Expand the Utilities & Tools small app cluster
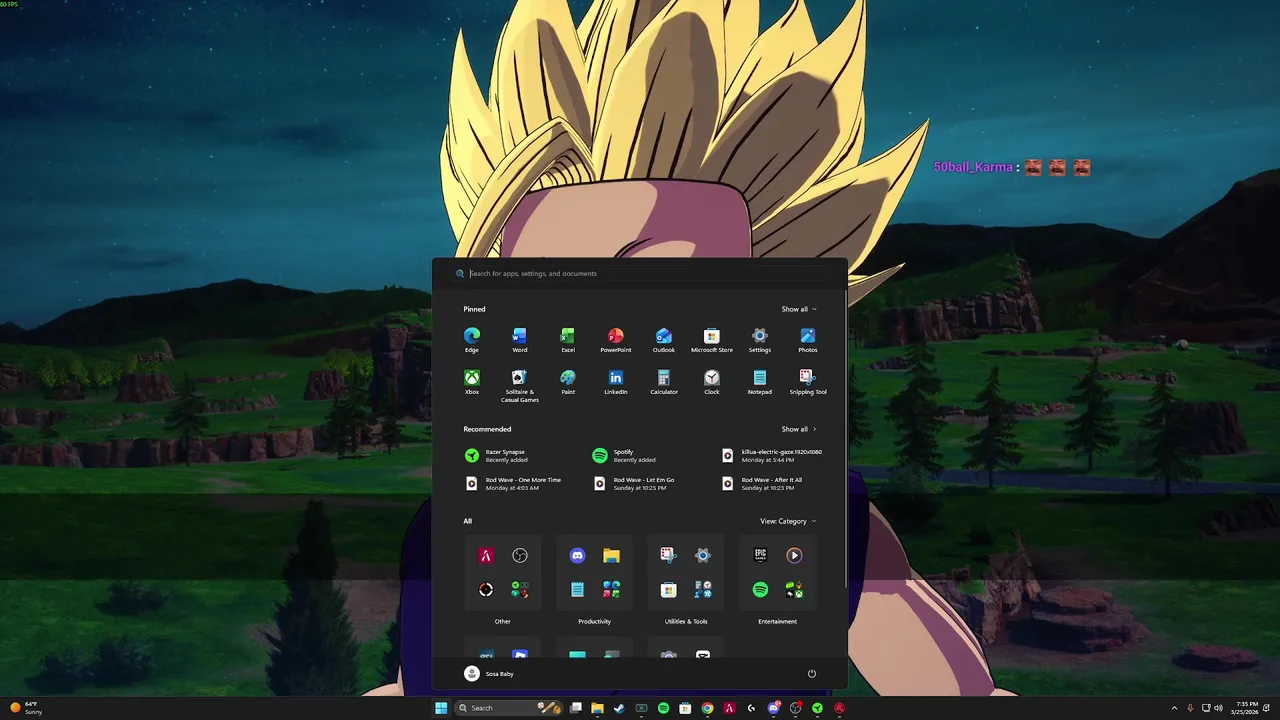 click(702, 590)
